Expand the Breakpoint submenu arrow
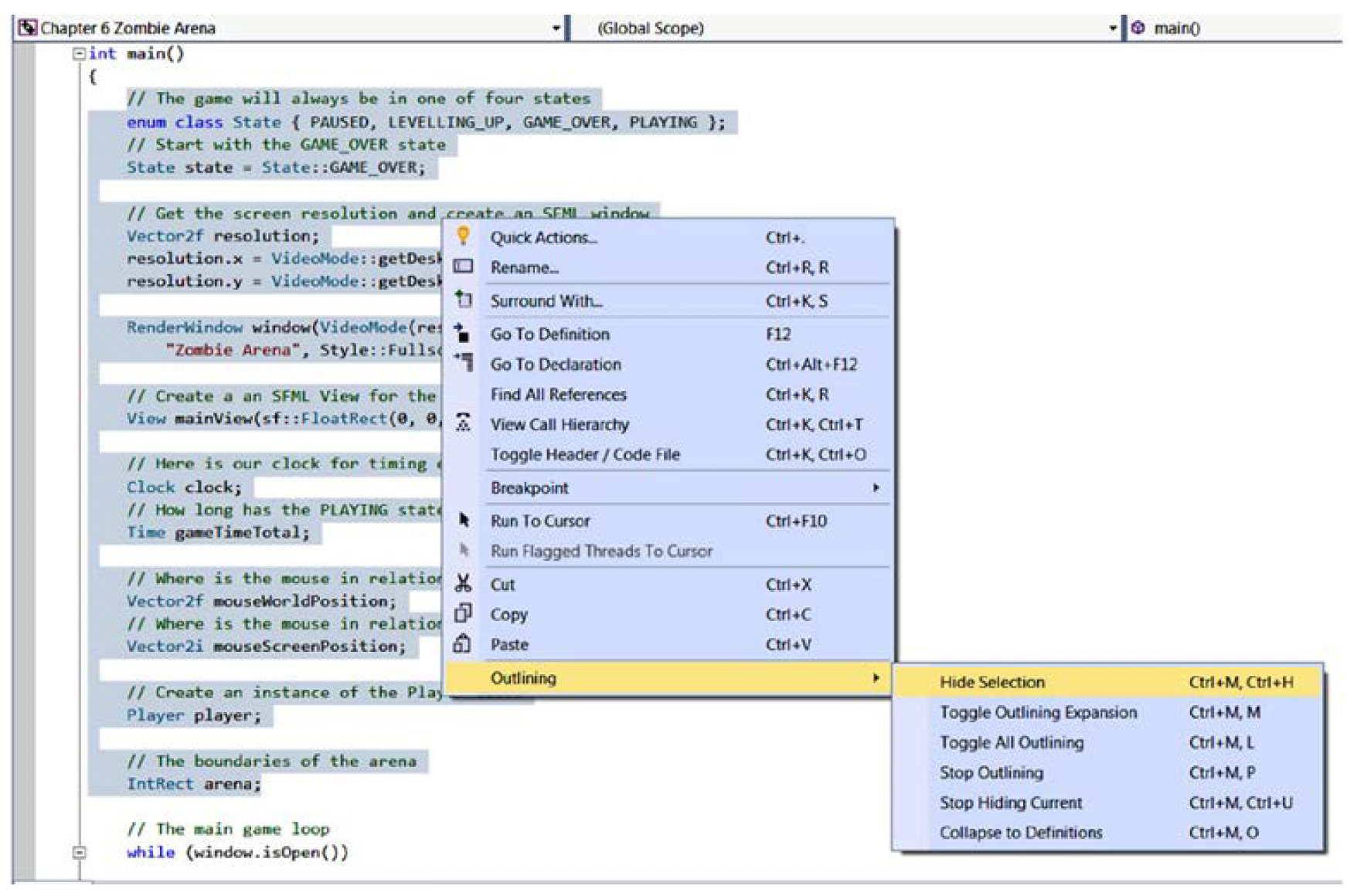 click(x=876, y=487)
